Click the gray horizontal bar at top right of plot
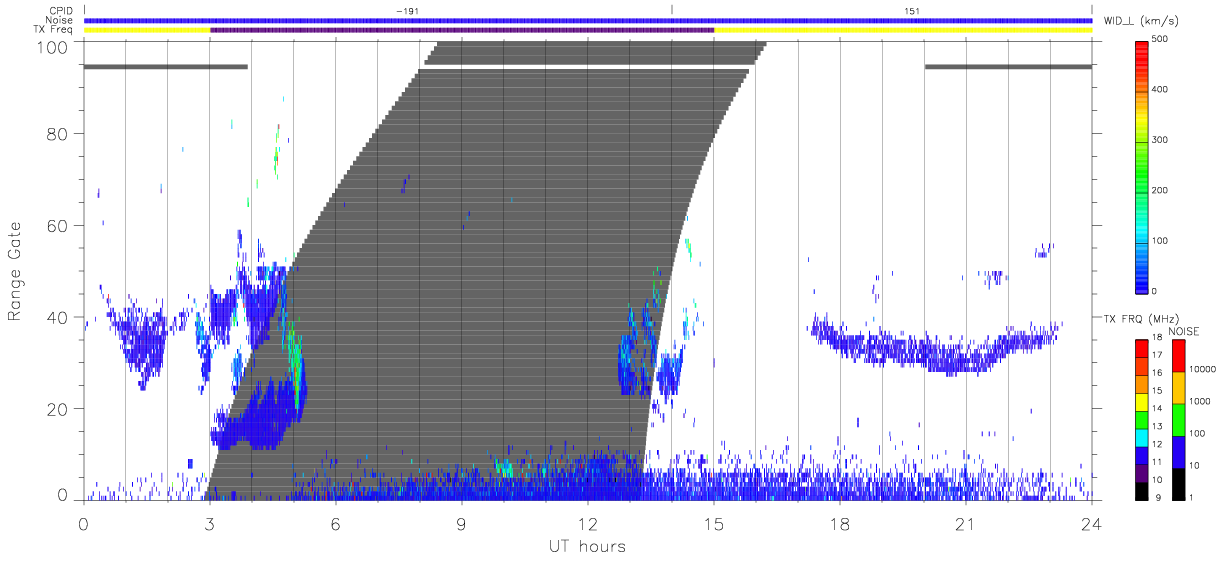This screenshot has height=567, width=1228. (x=1008, y=67)
